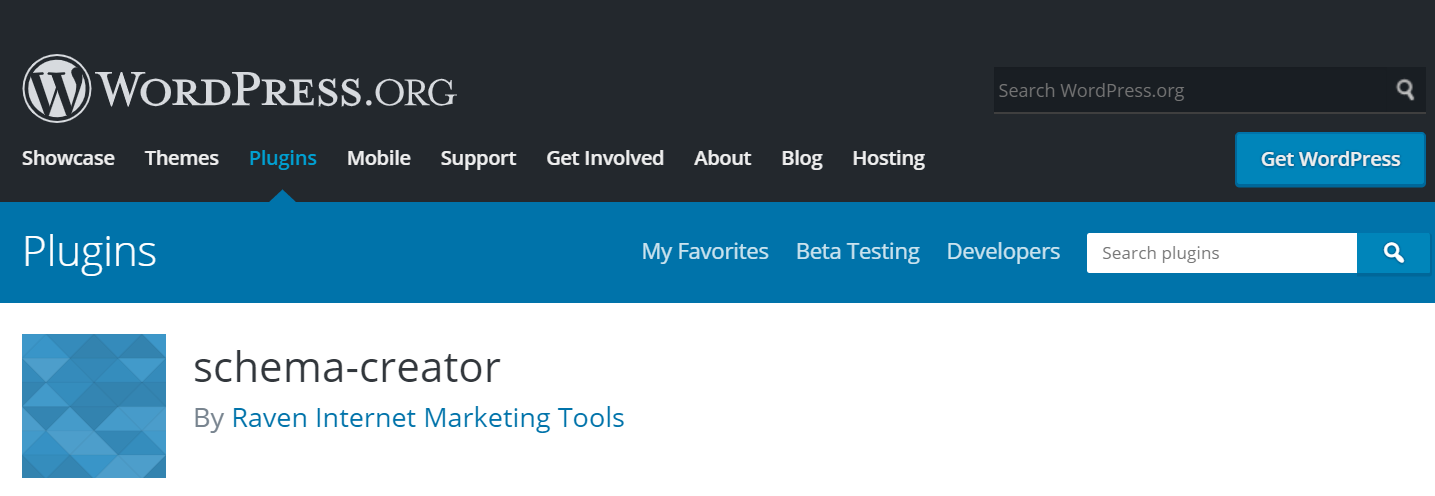The image size is (1435, 496).
Task: Click the WordPress.org logo
Action: pyautogui.click(x=239, y=89)
